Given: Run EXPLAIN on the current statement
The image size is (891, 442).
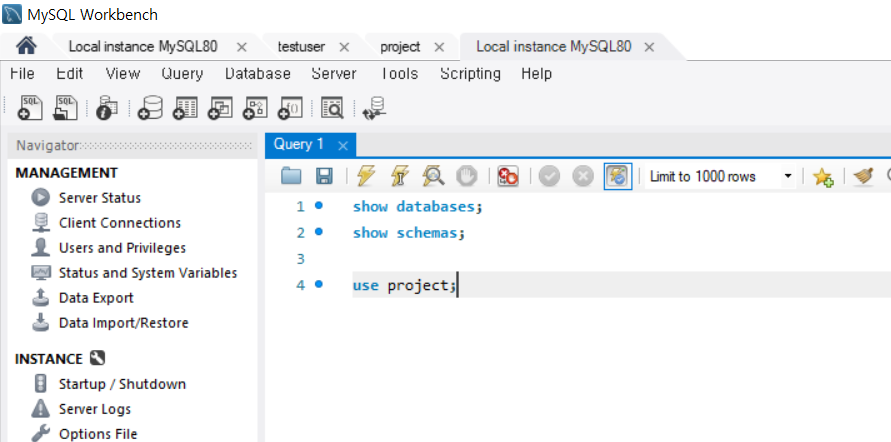Looking at the screenshot, I should click(433, 176).
